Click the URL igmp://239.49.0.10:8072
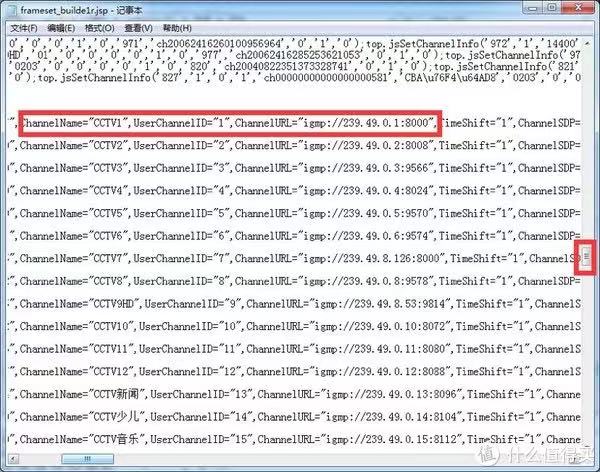The width and height of the screenshot is (600, 472). 380,327
